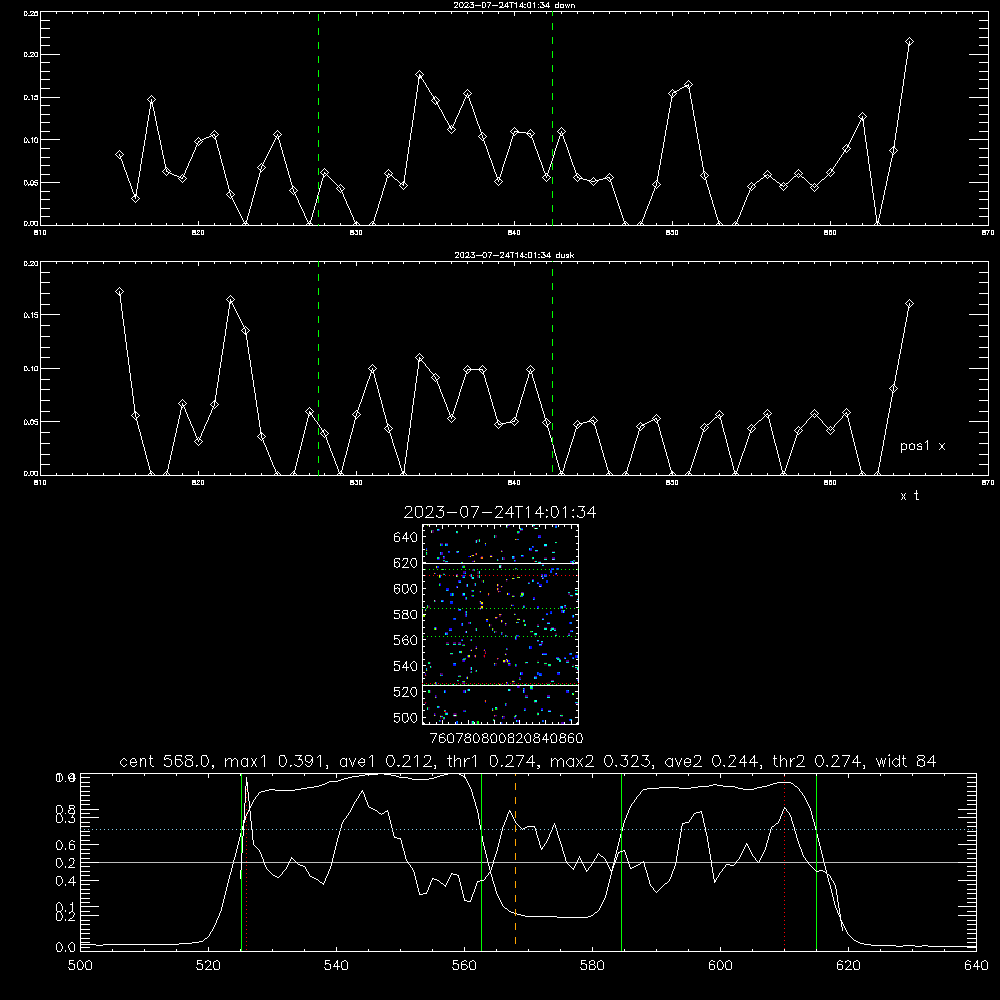Click the green vertical line near 563 in profile plot
This screenshot has width=1000, height=1000.
tap(482, 862)
